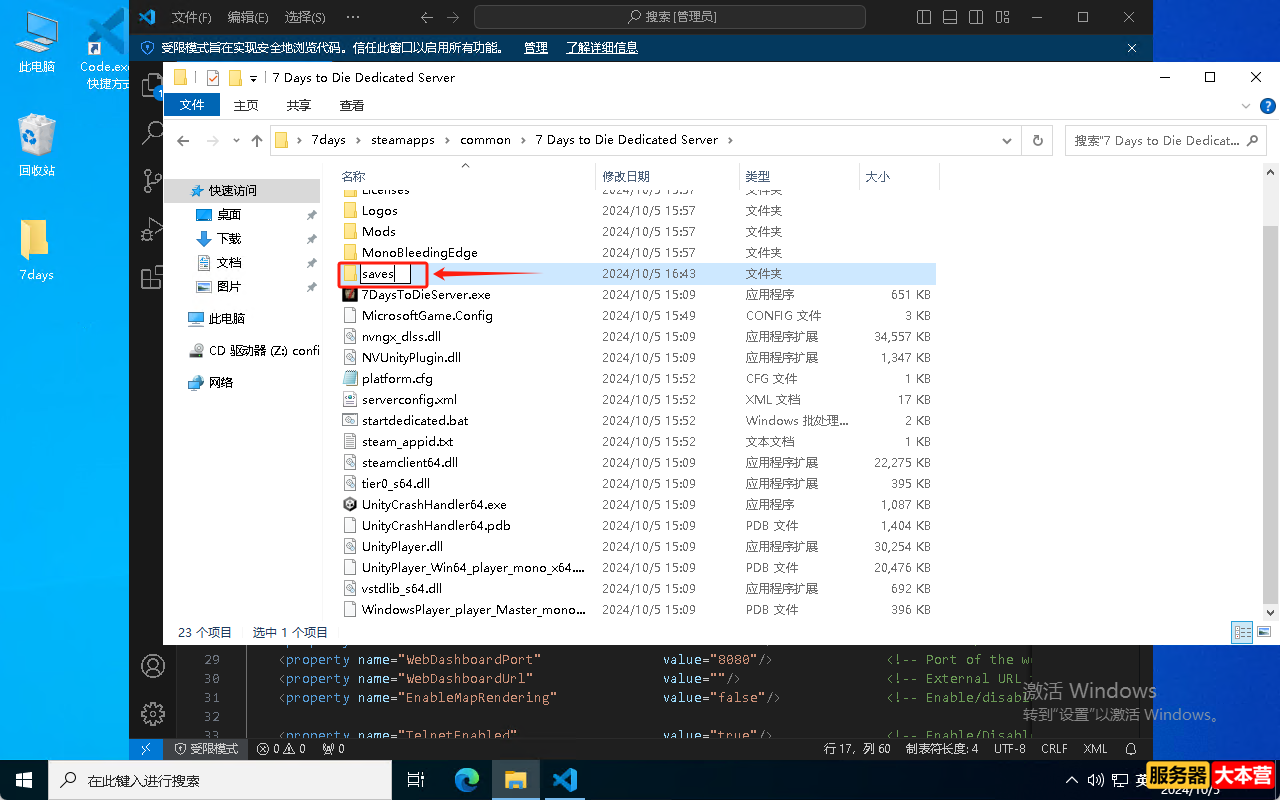Open the Manage gear icon in VS Code
The width and height of the screenshot is (1280, 800).
point(153,713)
